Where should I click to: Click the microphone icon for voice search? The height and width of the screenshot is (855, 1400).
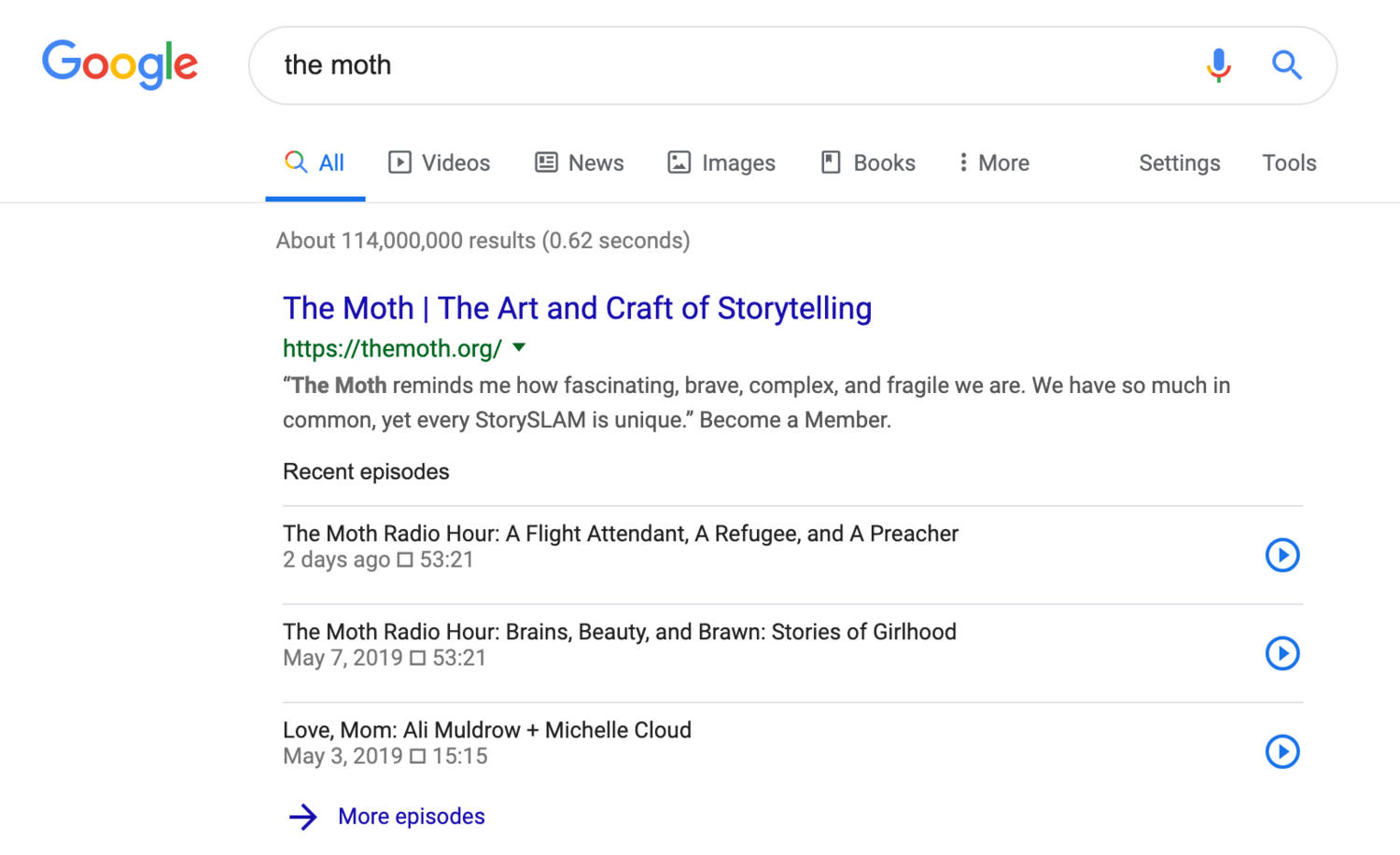click(x=1217, y=65)
